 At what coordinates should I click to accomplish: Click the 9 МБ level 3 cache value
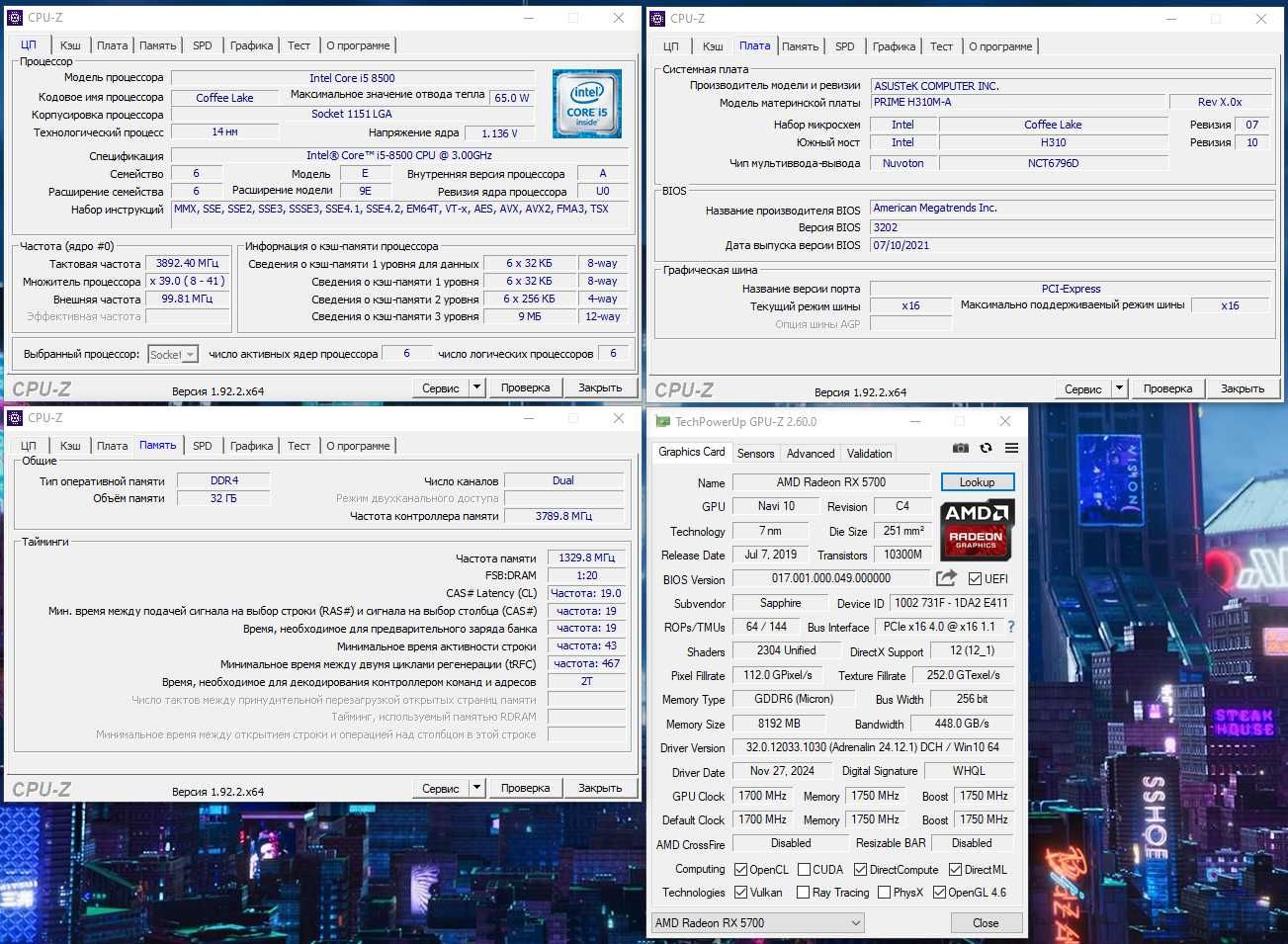[530, 316]
